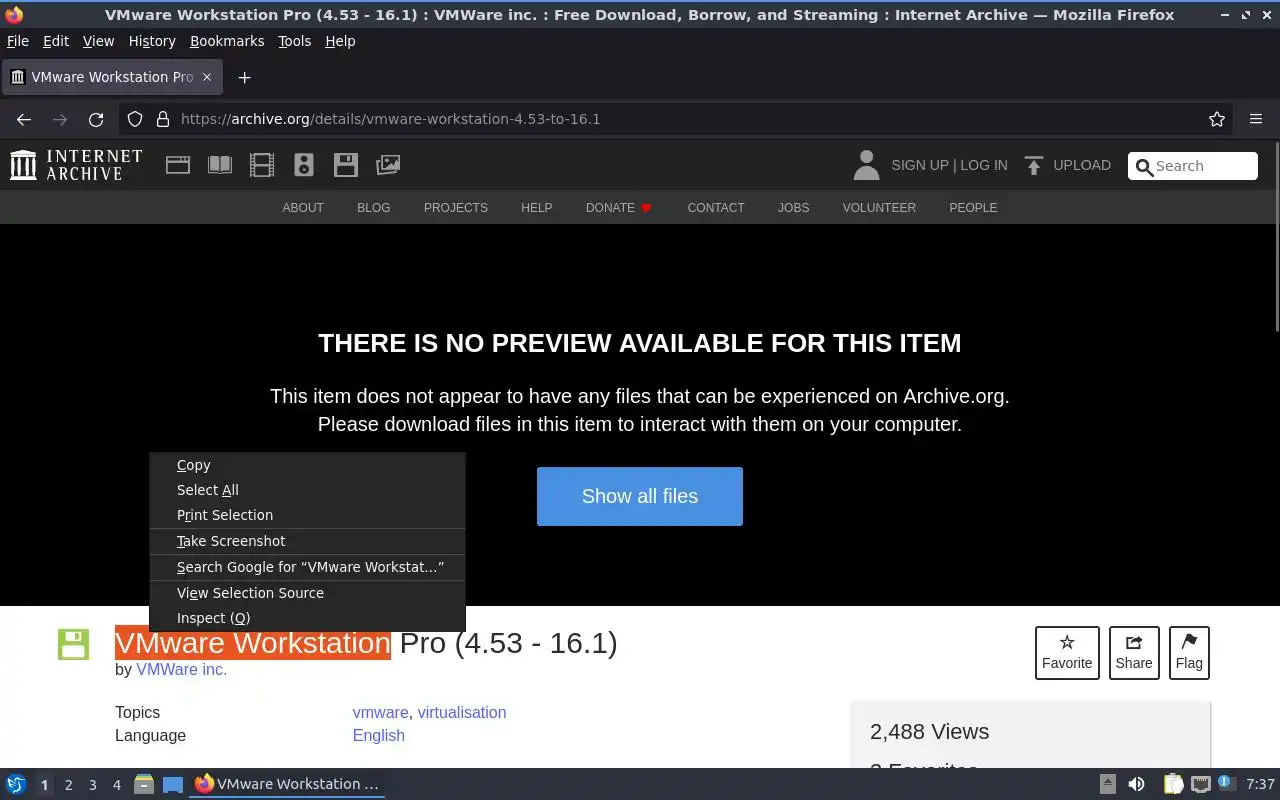Click the green software item floppy icon
Screen dimensions: 1280x800
73,644
